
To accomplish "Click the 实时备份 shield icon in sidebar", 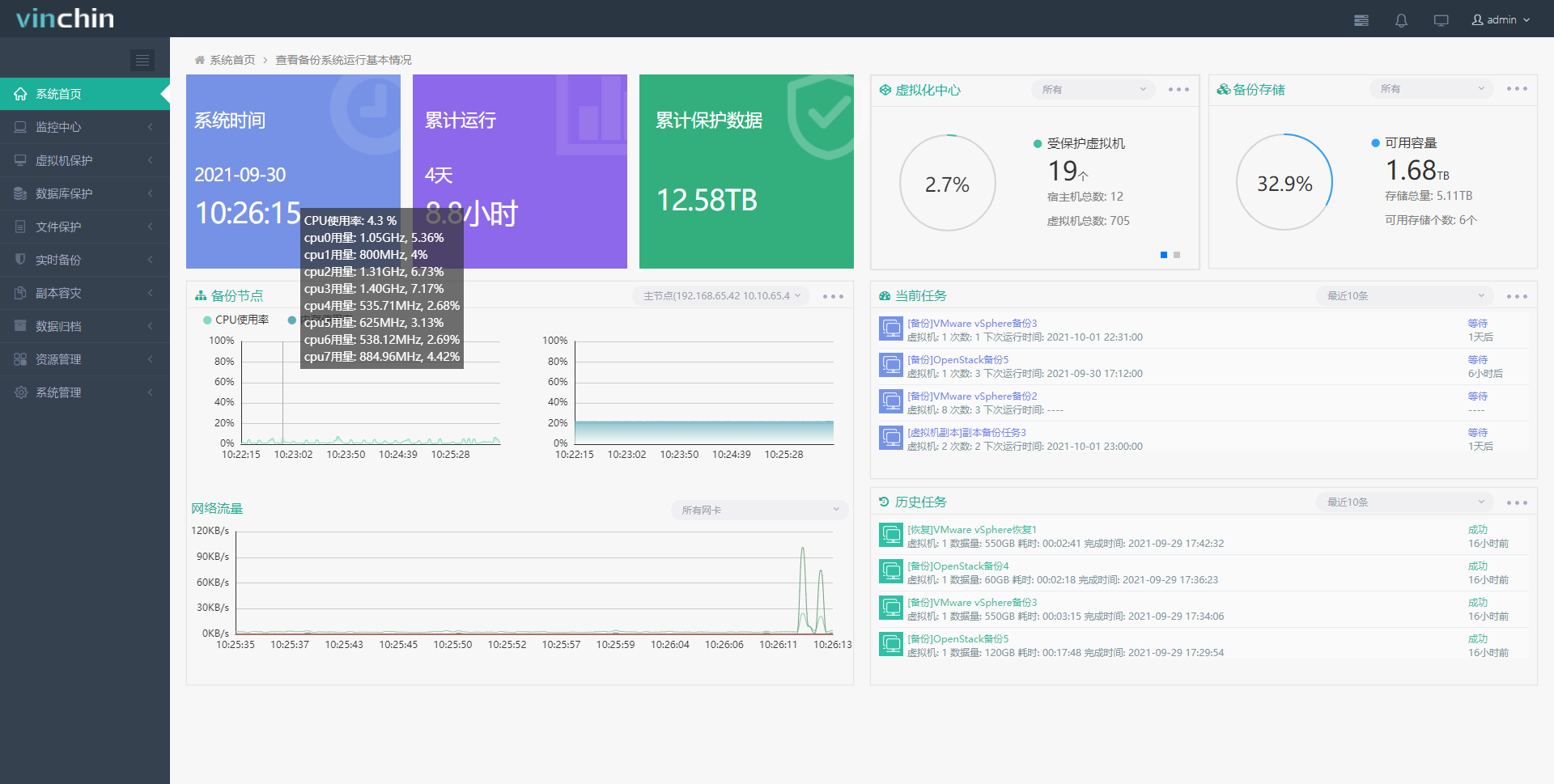I will (x=20, y=260).
